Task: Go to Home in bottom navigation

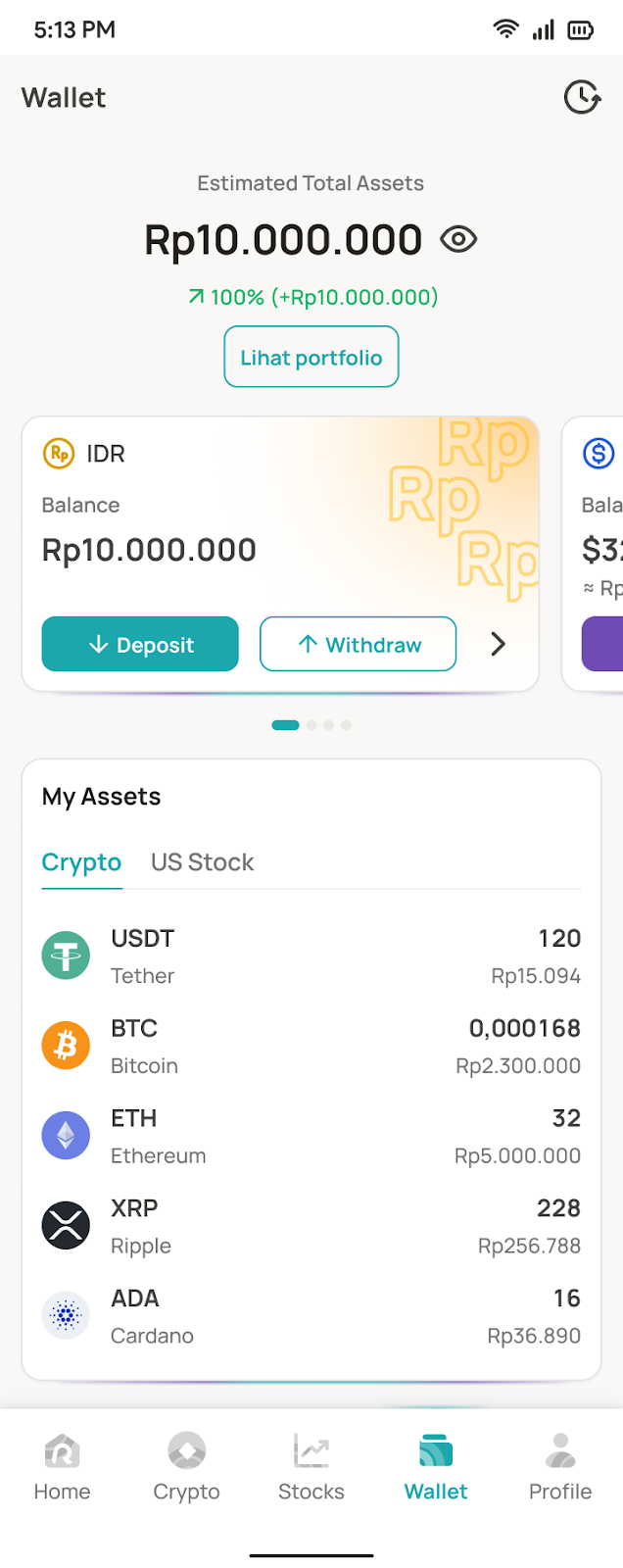Action: click(x=62, y=1467)
